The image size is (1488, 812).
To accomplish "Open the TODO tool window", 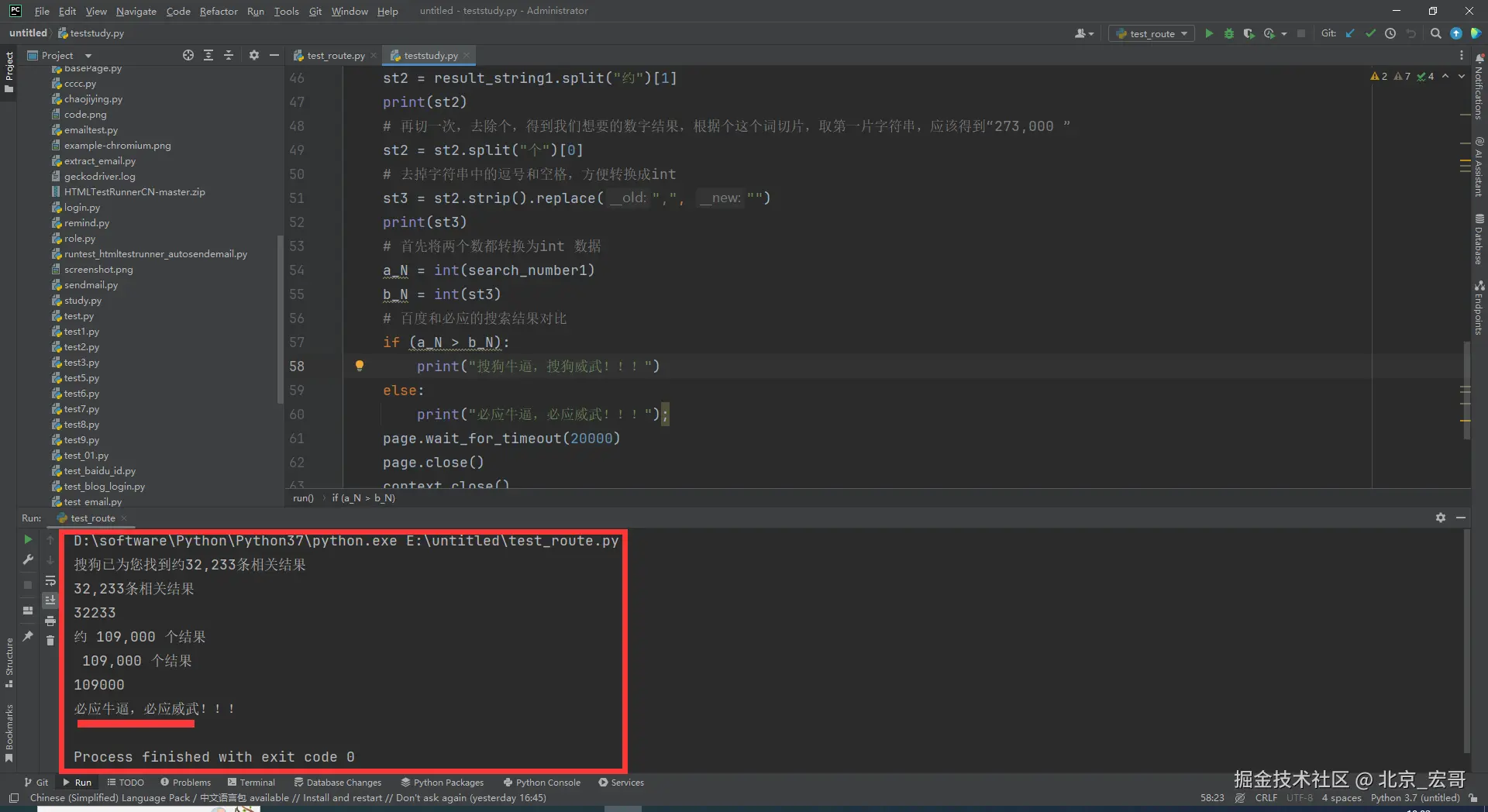I will tap(126, 783).
